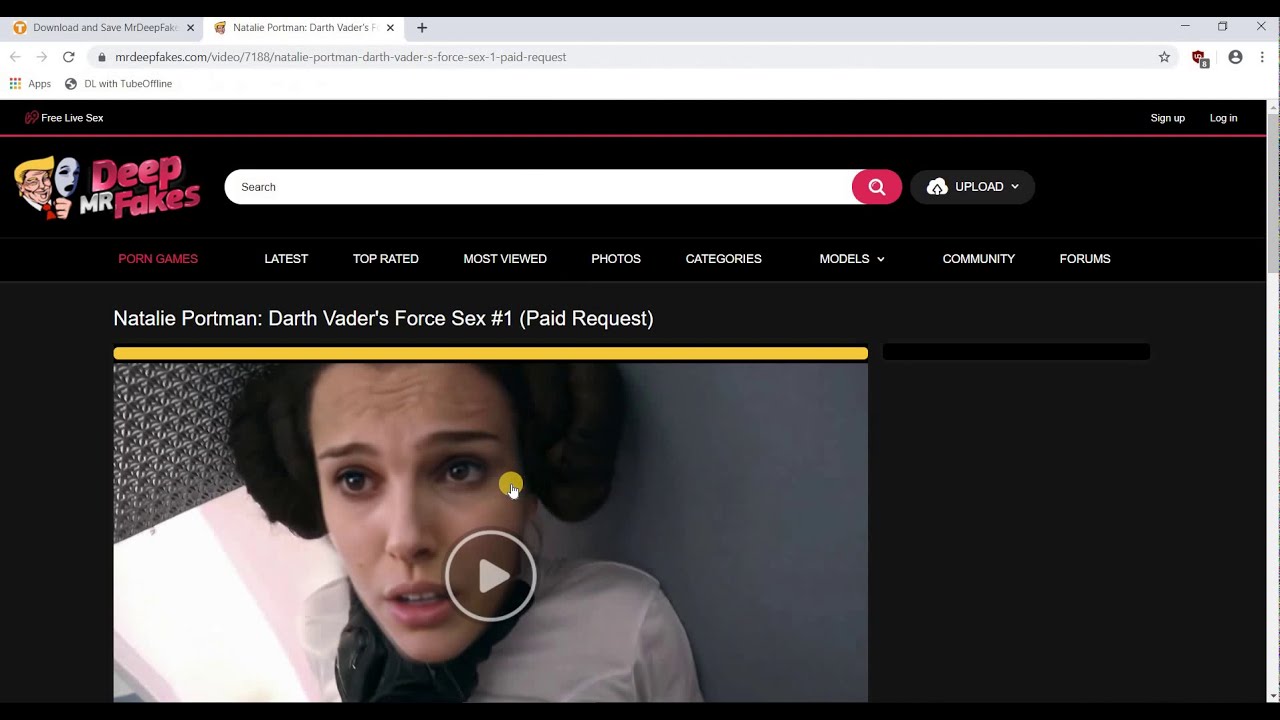Open the Apps grid shortcut in bookmarks bar

pos(30,84)
